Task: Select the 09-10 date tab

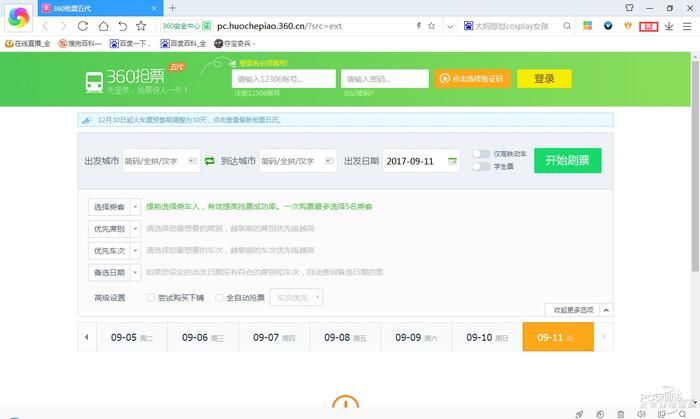Action: click(x=487, y=337)
